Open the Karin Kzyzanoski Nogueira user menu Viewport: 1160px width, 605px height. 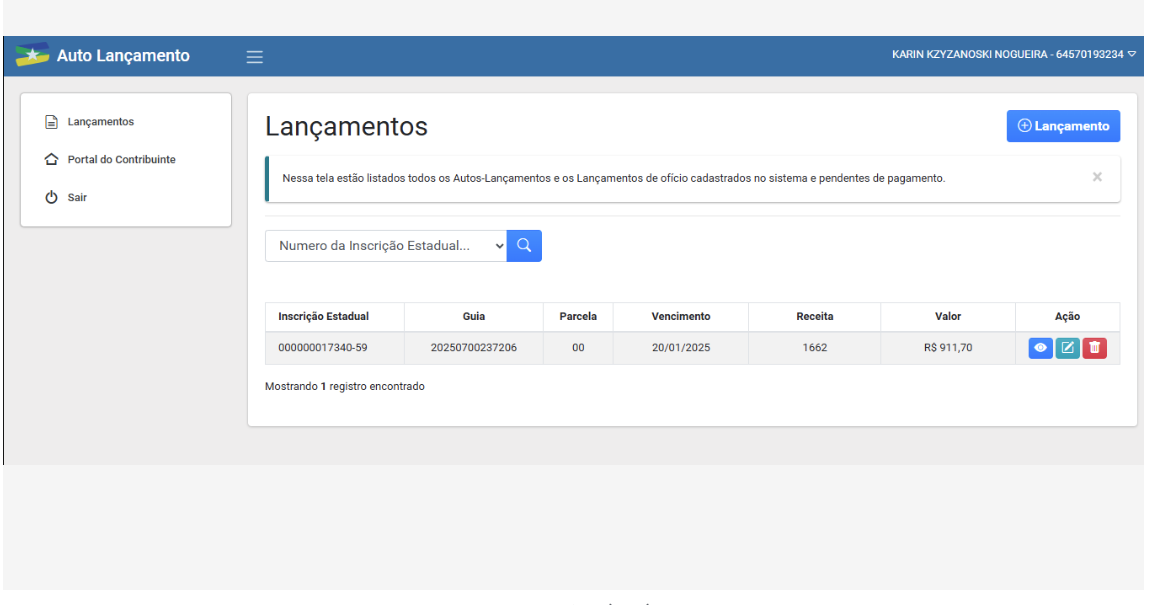click(1013, 55)
